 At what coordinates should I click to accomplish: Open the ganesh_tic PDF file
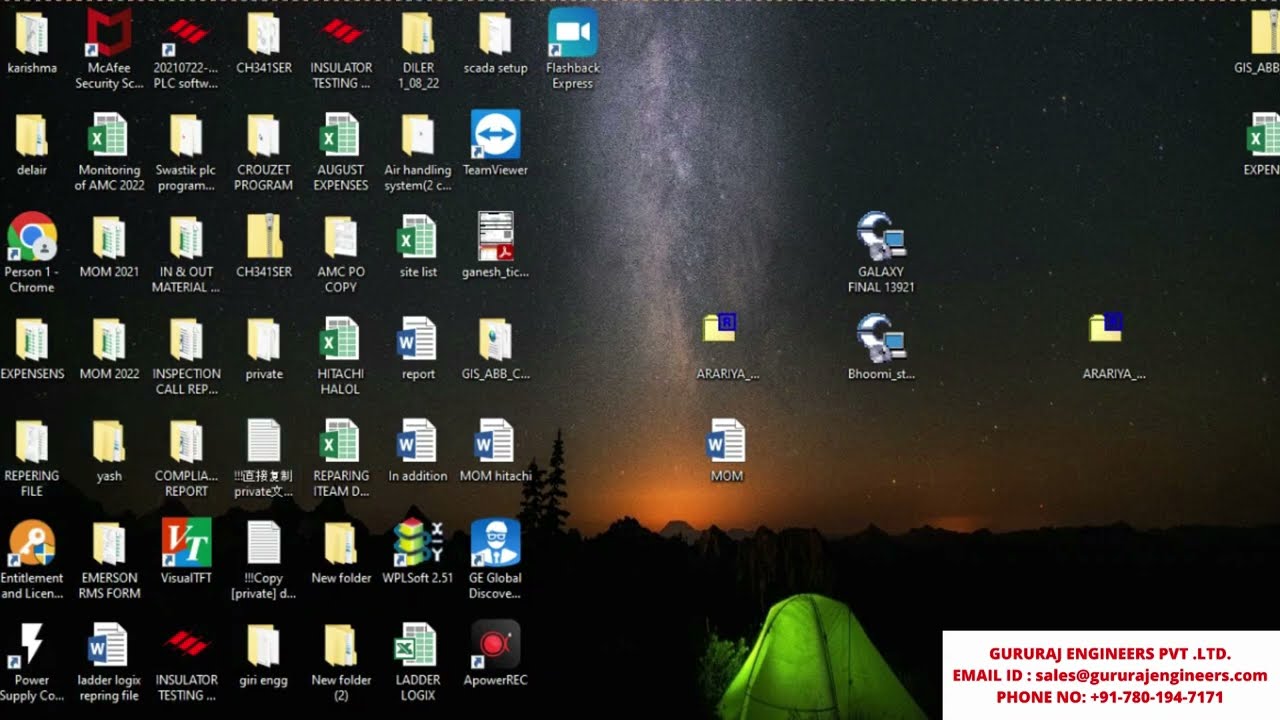[495, 246]
